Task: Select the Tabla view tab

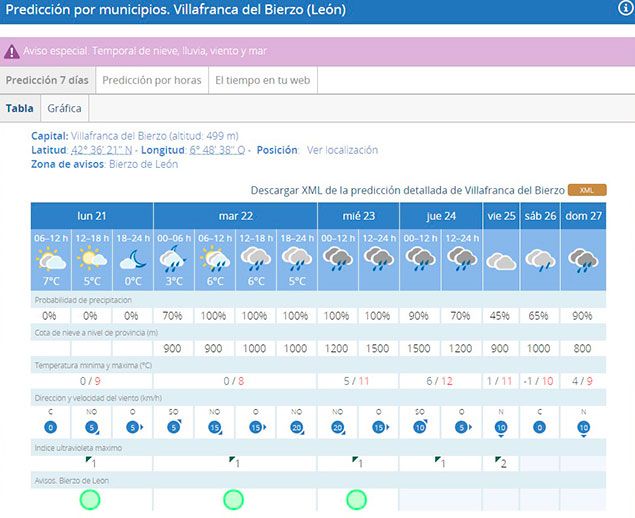Action: [x=19, y=108]
